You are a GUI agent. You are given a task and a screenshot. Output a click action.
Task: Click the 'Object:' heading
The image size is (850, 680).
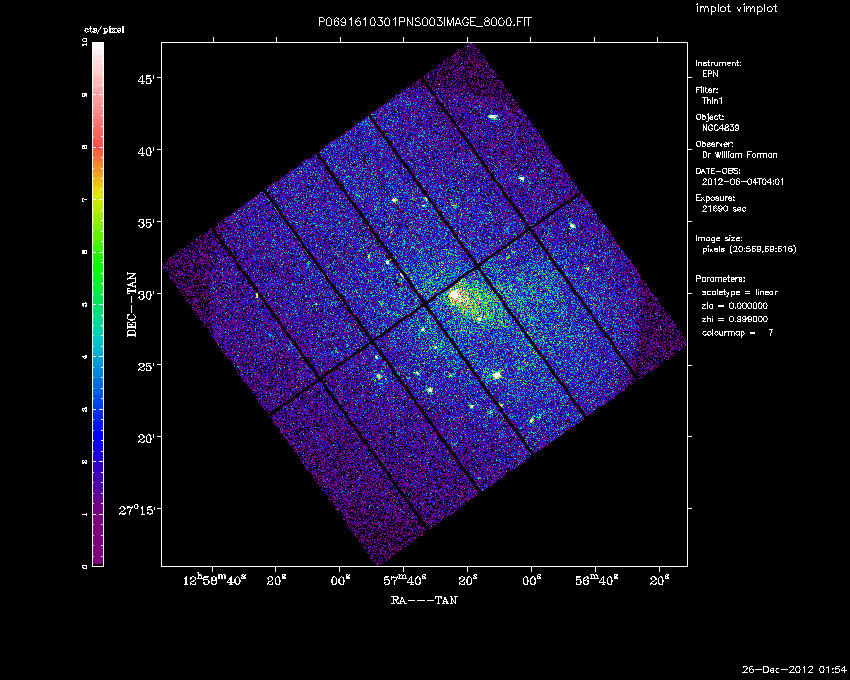point(710,117)
